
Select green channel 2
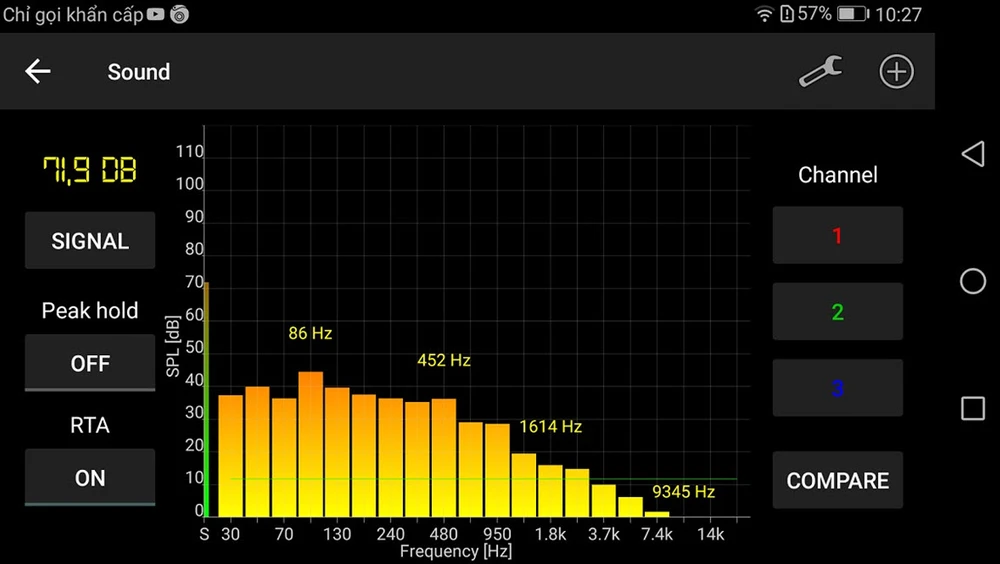(837, 312)
